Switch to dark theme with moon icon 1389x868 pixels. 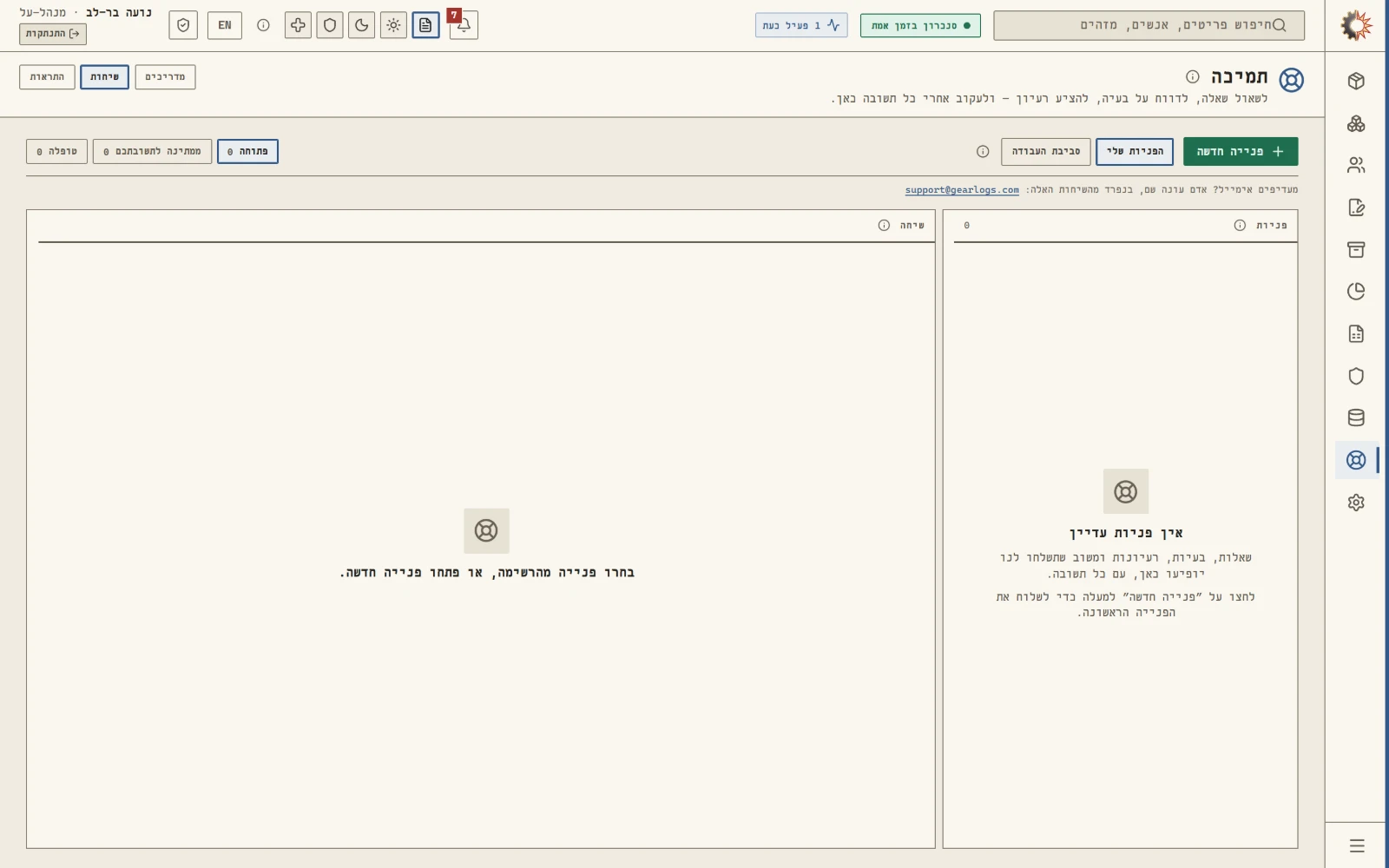[x=362, y=25]
